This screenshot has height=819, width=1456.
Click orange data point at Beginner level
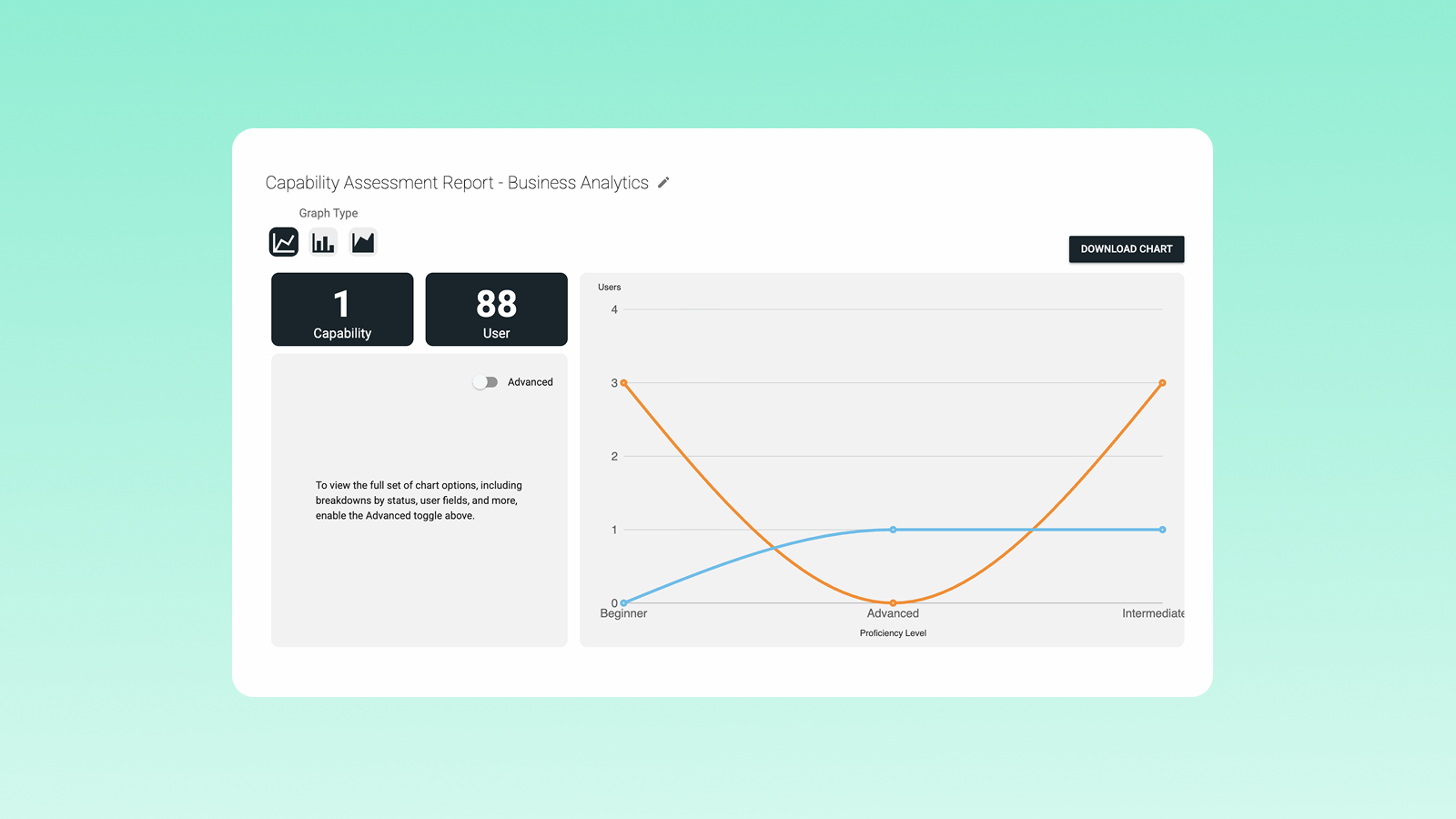pyautogui.click(x=623, y=383)
